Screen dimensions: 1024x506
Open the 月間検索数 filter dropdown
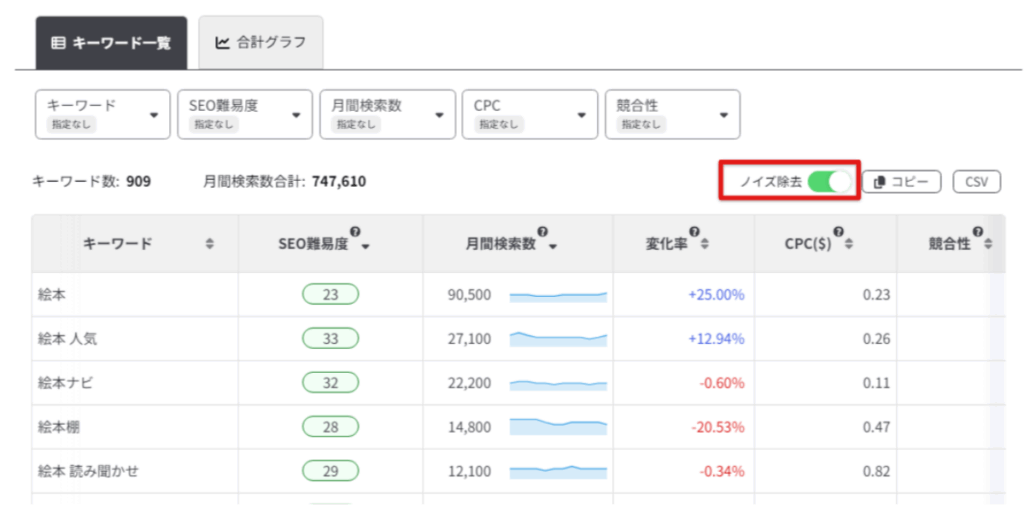point(386,114)
